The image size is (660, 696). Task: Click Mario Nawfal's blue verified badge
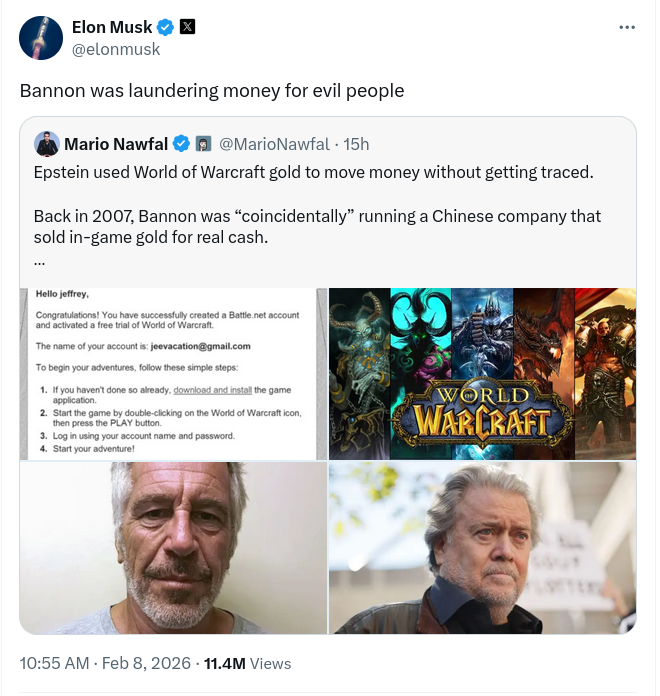(181, 144)
